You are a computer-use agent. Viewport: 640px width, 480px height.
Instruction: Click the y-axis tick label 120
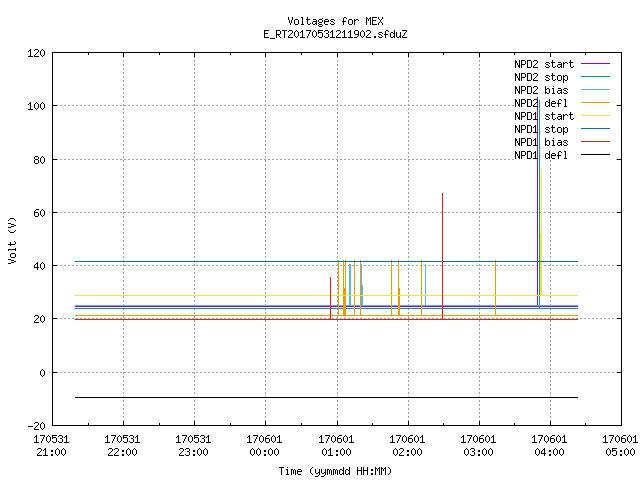pos(36,53)
